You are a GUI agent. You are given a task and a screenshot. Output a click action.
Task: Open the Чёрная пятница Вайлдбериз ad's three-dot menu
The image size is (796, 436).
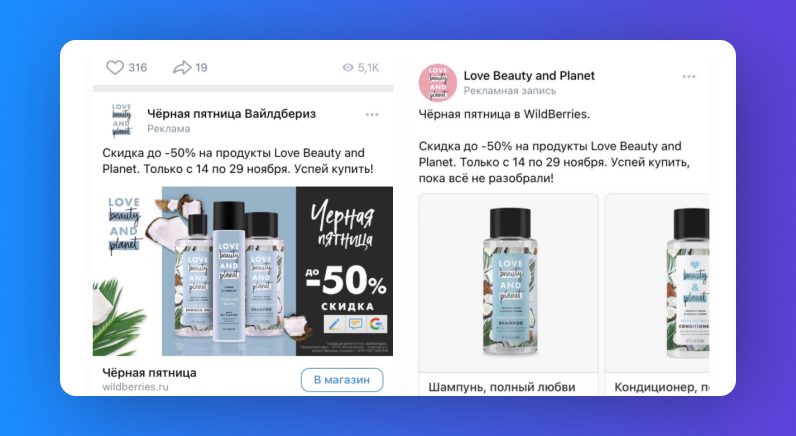(372, 115)
